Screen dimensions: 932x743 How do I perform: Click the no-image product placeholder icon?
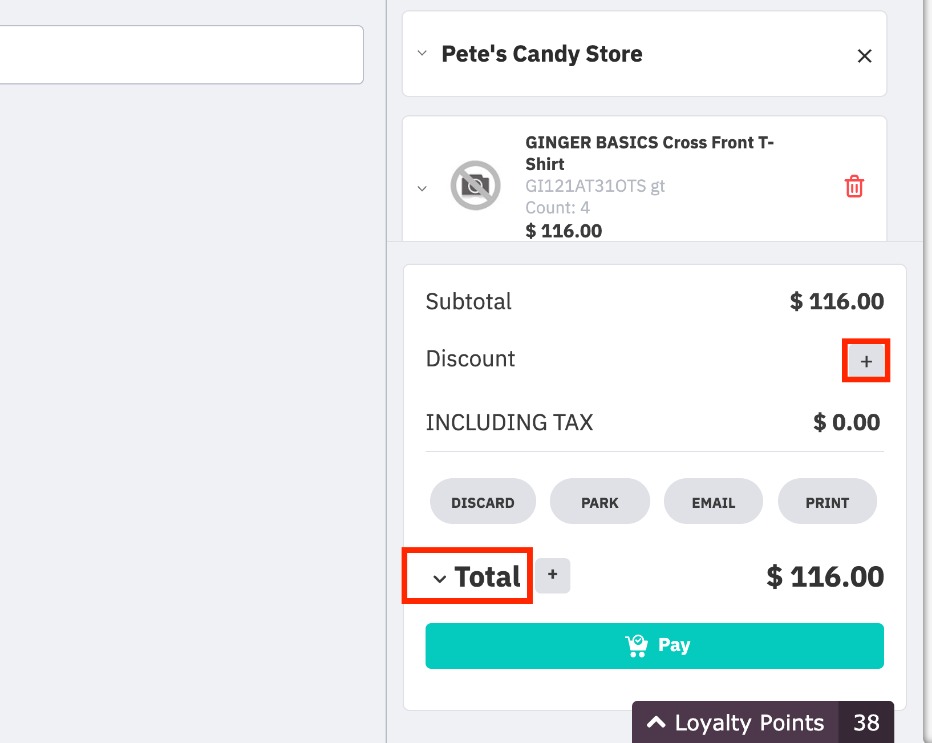click(475, 185)
